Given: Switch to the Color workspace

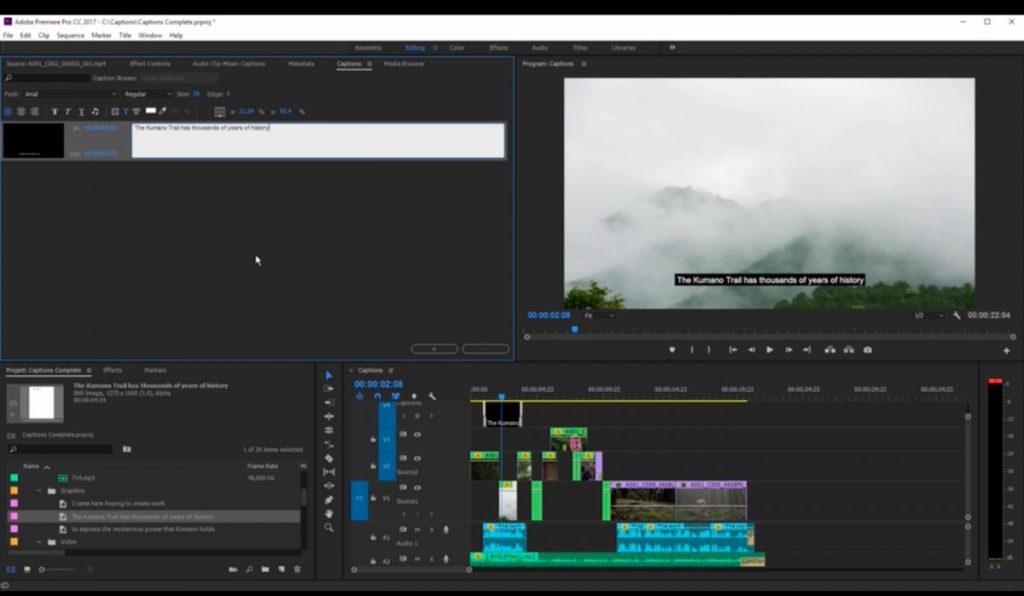Looking at the screenshot, I should [x=458, y=47].
